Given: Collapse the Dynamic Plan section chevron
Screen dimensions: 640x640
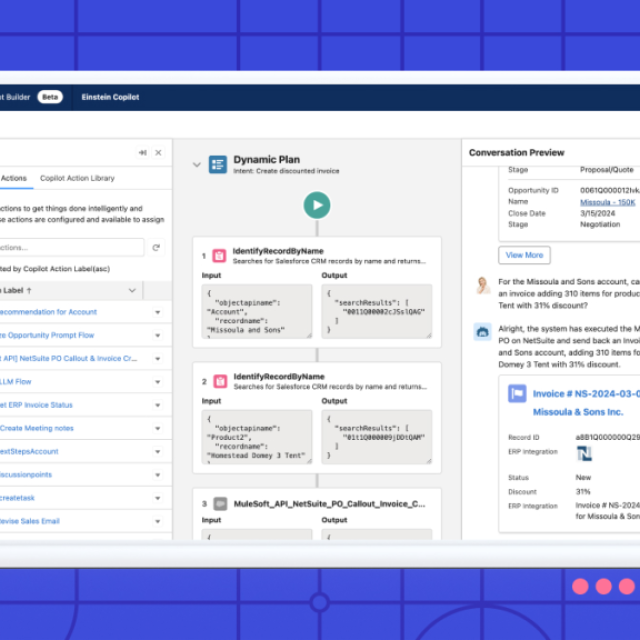Looking at the screenshot, I should point(197,165).
